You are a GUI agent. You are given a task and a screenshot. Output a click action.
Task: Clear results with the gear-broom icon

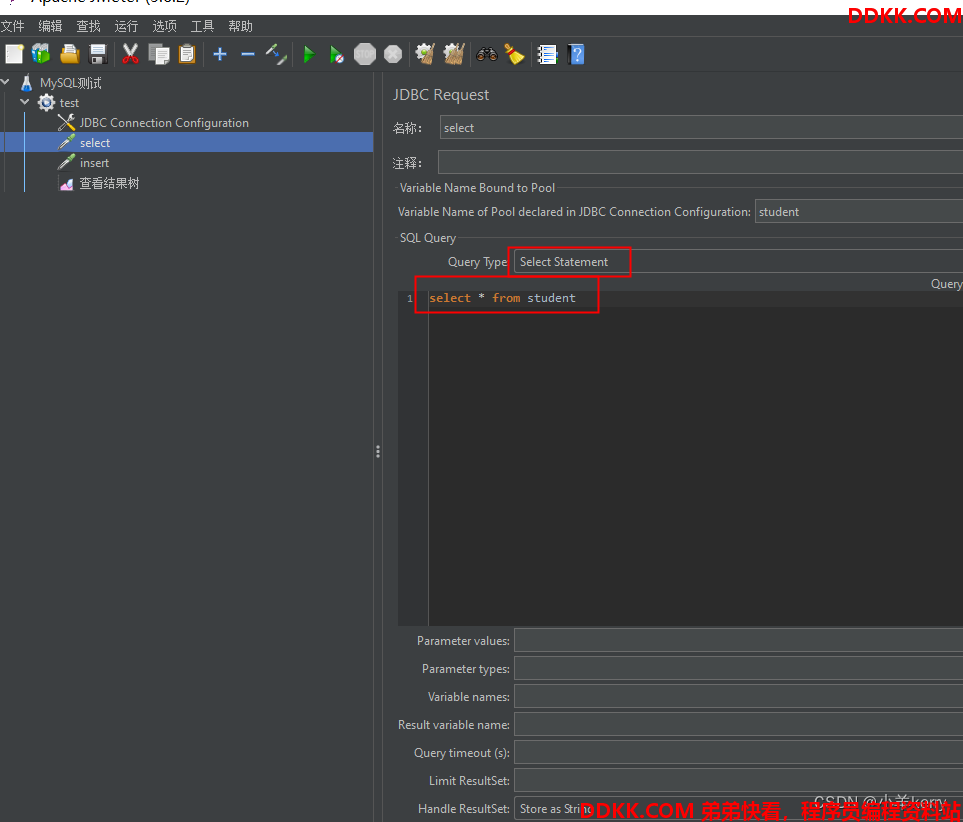tap(425, 54)
